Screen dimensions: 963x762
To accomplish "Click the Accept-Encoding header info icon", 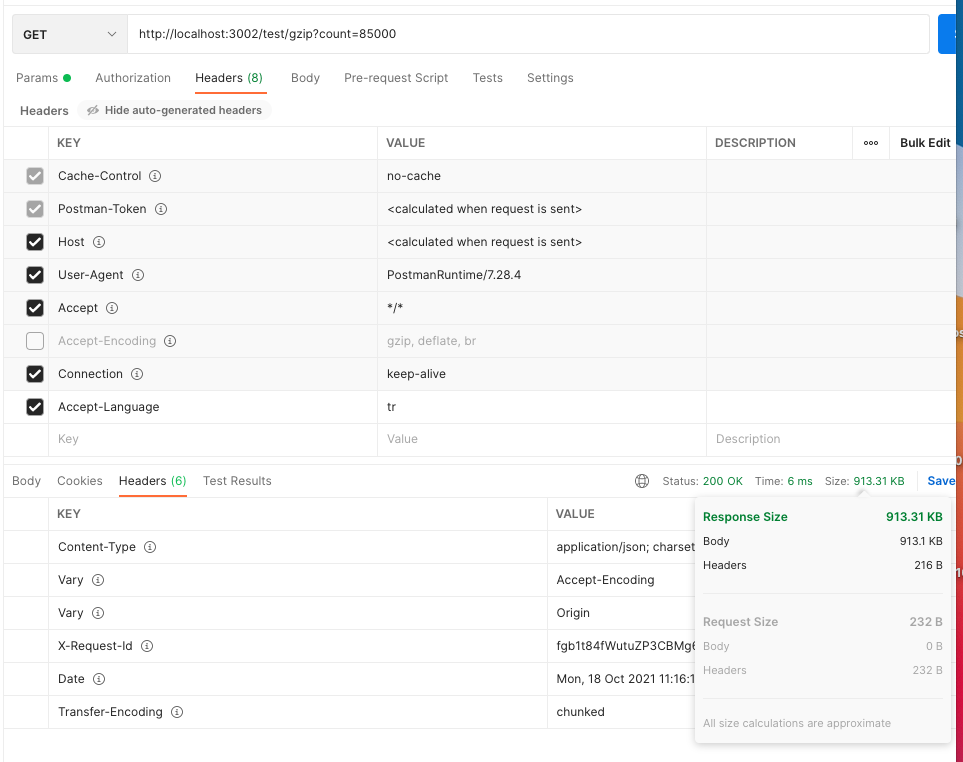I will [170, 341].
